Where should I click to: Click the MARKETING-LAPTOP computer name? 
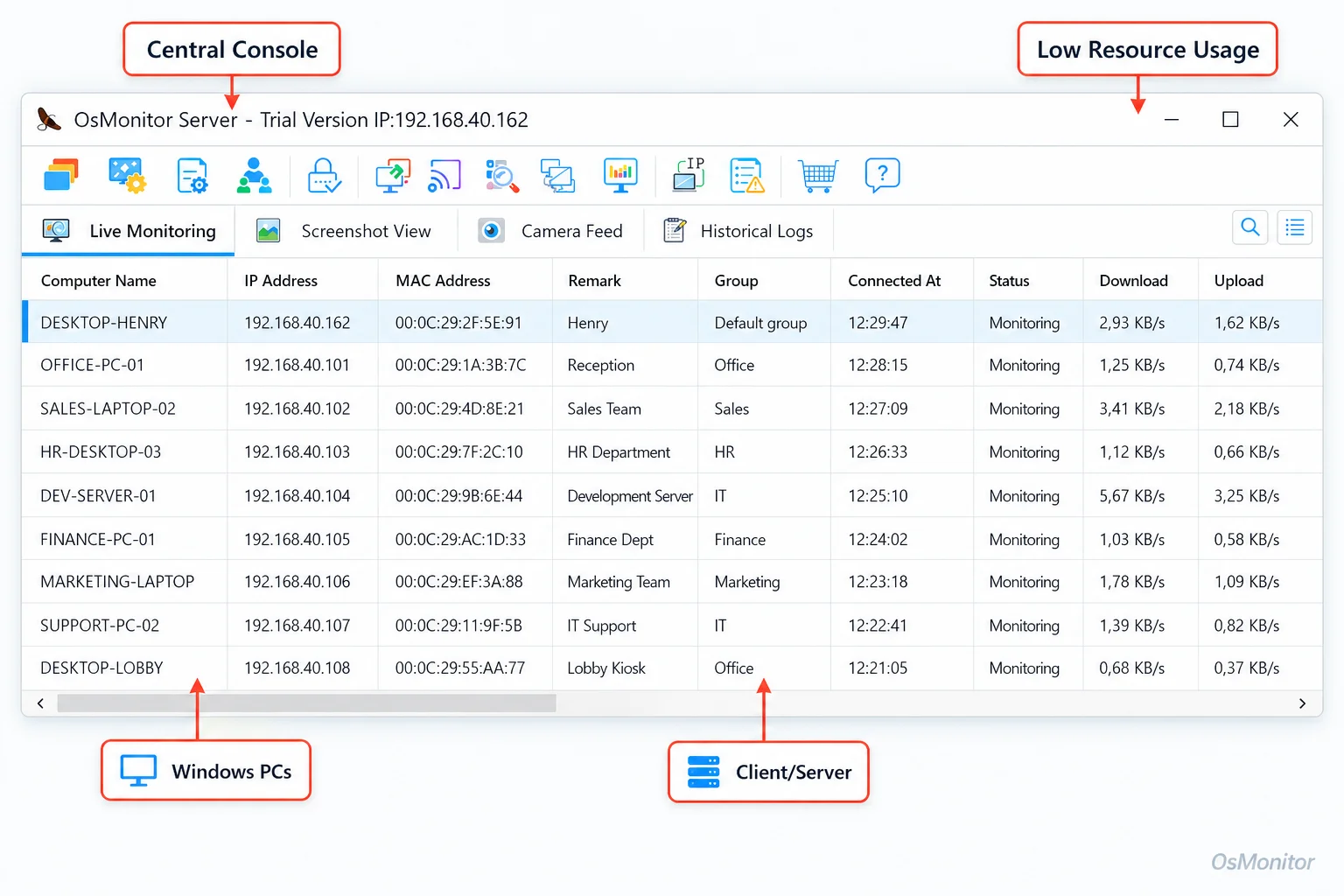(x=117, y=582)
